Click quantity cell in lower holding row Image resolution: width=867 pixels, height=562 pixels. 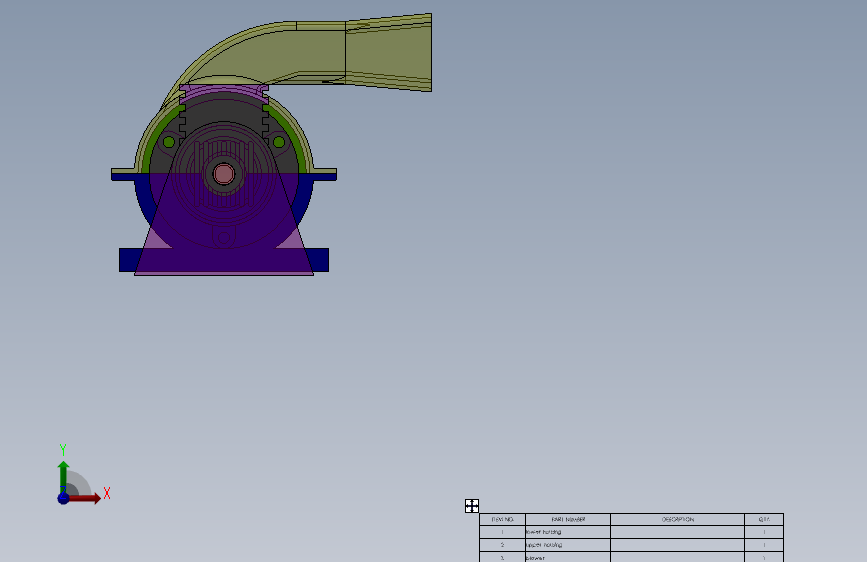[764, 532]
